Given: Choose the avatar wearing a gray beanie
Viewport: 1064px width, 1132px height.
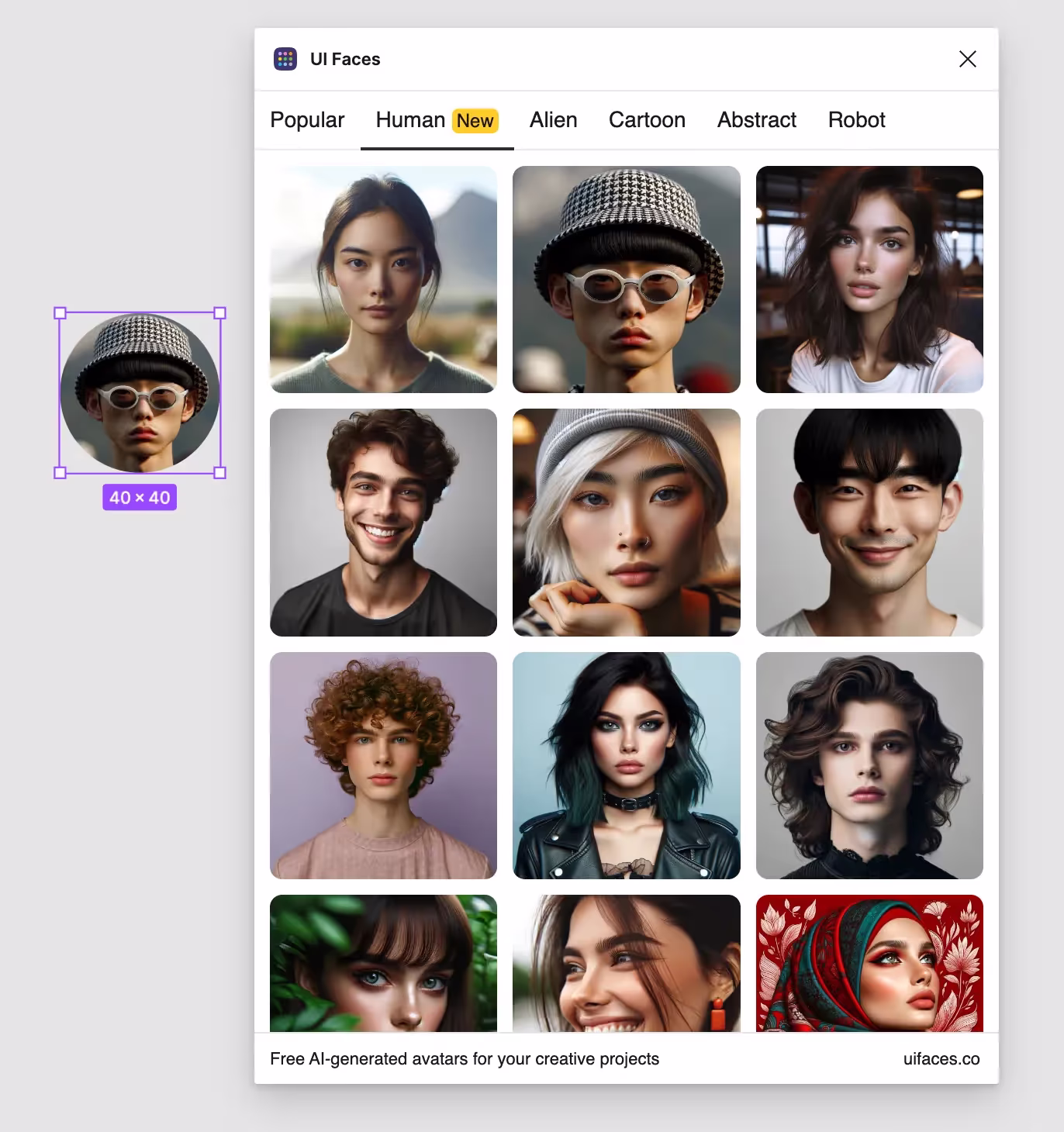Looking at the screenshot, I should tap(626, 523).
